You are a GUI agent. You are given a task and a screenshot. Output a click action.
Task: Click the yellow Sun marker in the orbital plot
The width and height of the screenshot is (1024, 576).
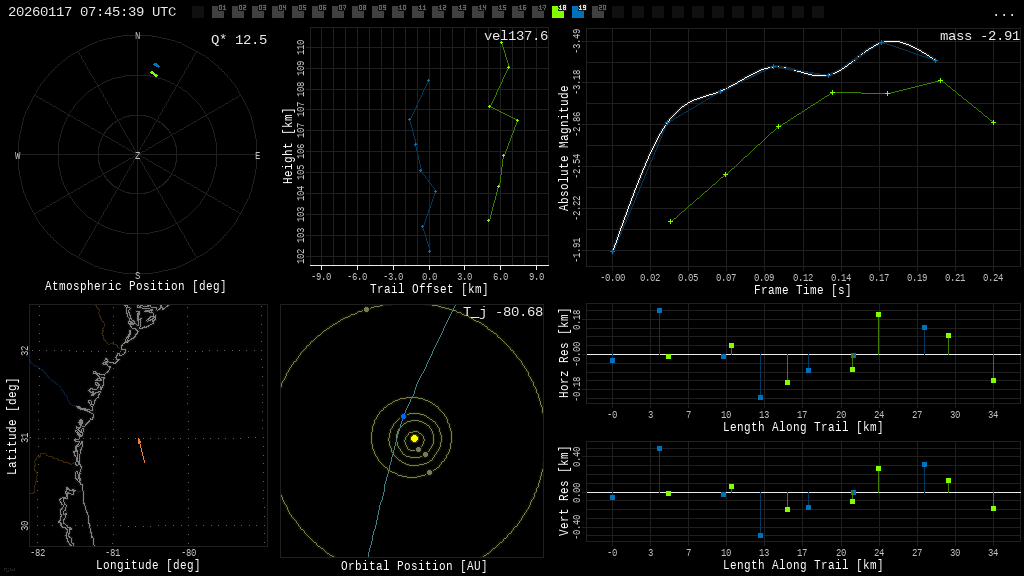click(414, 438)
